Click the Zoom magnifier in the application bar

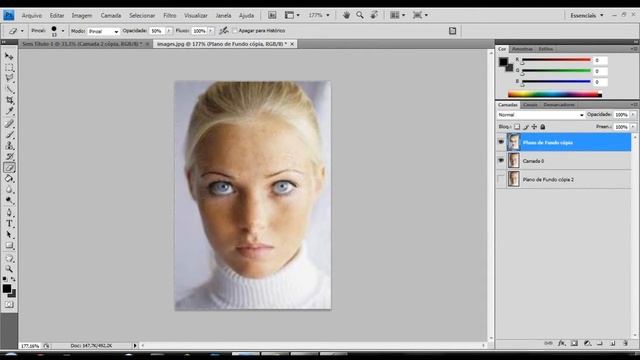[x=360, y=15]
